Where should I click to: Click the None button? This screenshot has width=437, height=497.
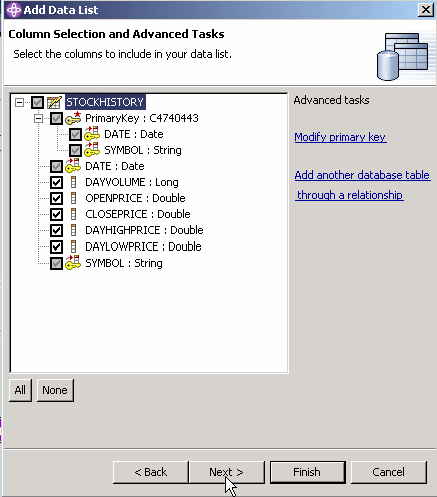coord(55,390)
